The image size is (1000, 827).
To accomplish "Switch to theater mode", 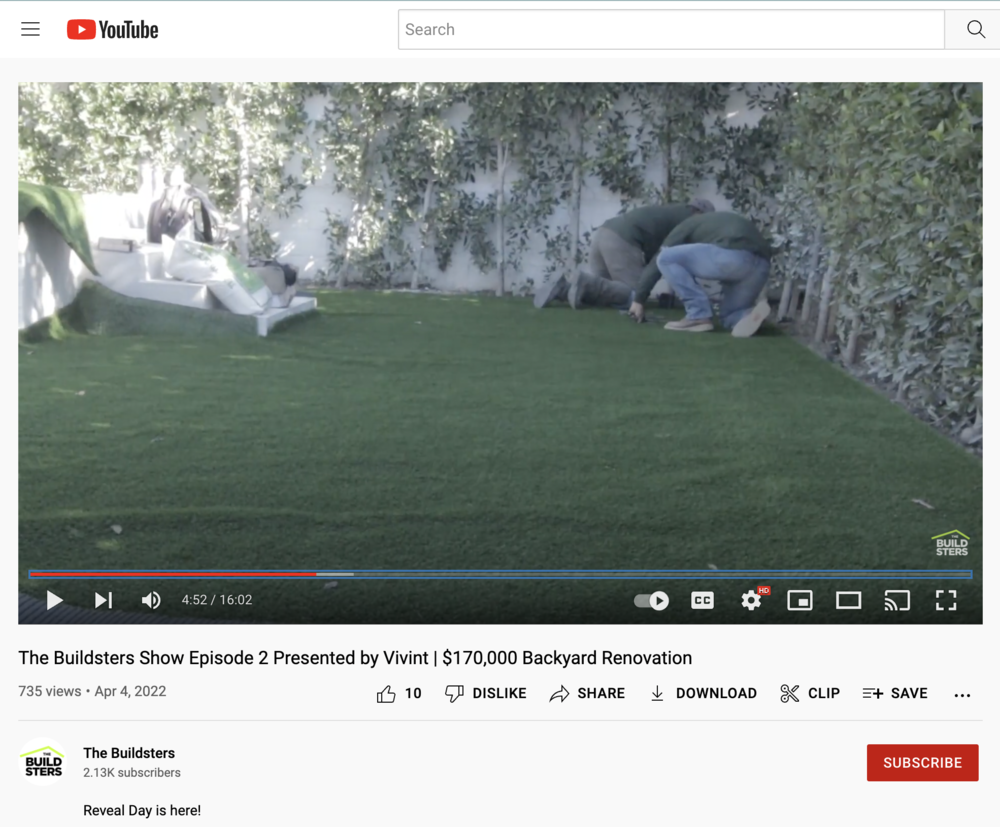I will [848, 600].
